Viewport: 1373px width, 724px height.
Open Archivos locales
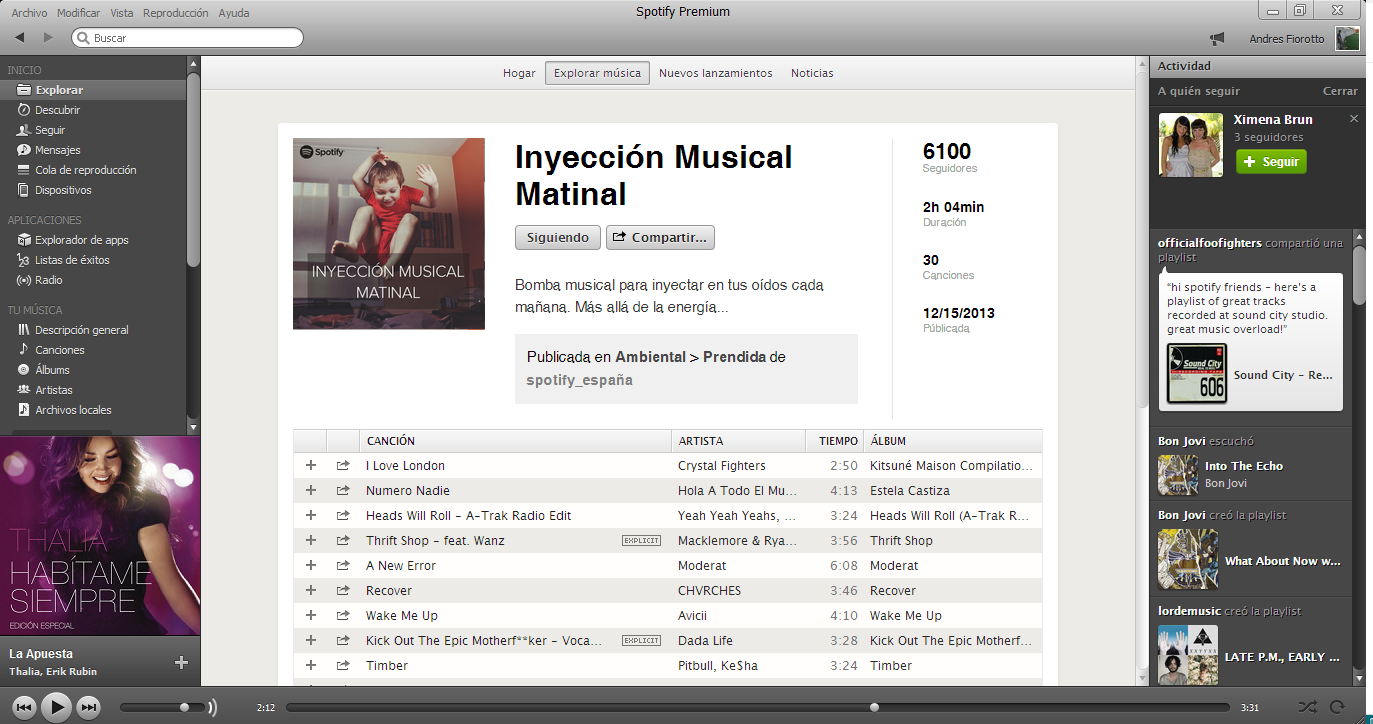(73, 410)
